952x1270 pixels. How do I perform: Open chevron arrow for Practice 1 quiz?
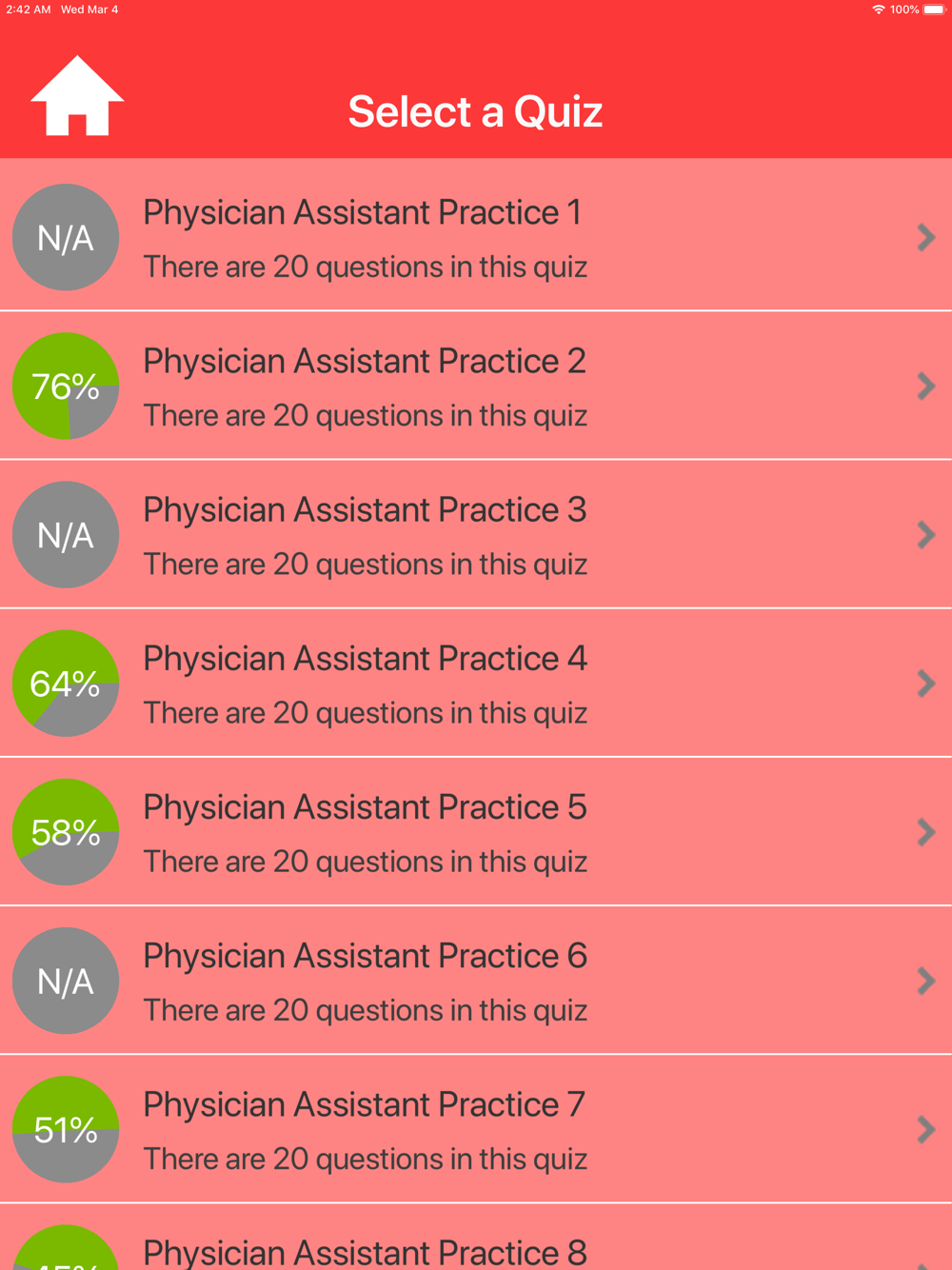[926, 237]
